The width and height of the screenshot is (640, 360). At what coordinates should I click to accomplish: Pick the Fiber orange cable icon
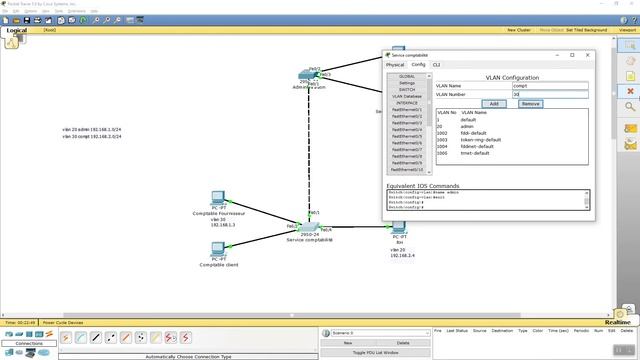tap(126, 338)
